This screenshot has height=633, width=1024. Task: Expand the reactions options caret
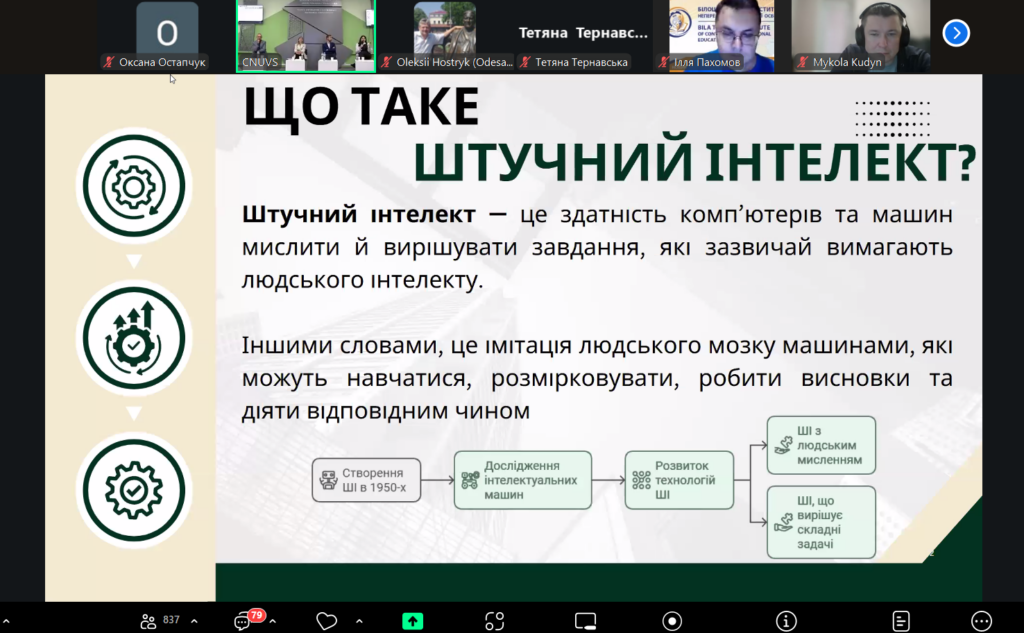356,621
